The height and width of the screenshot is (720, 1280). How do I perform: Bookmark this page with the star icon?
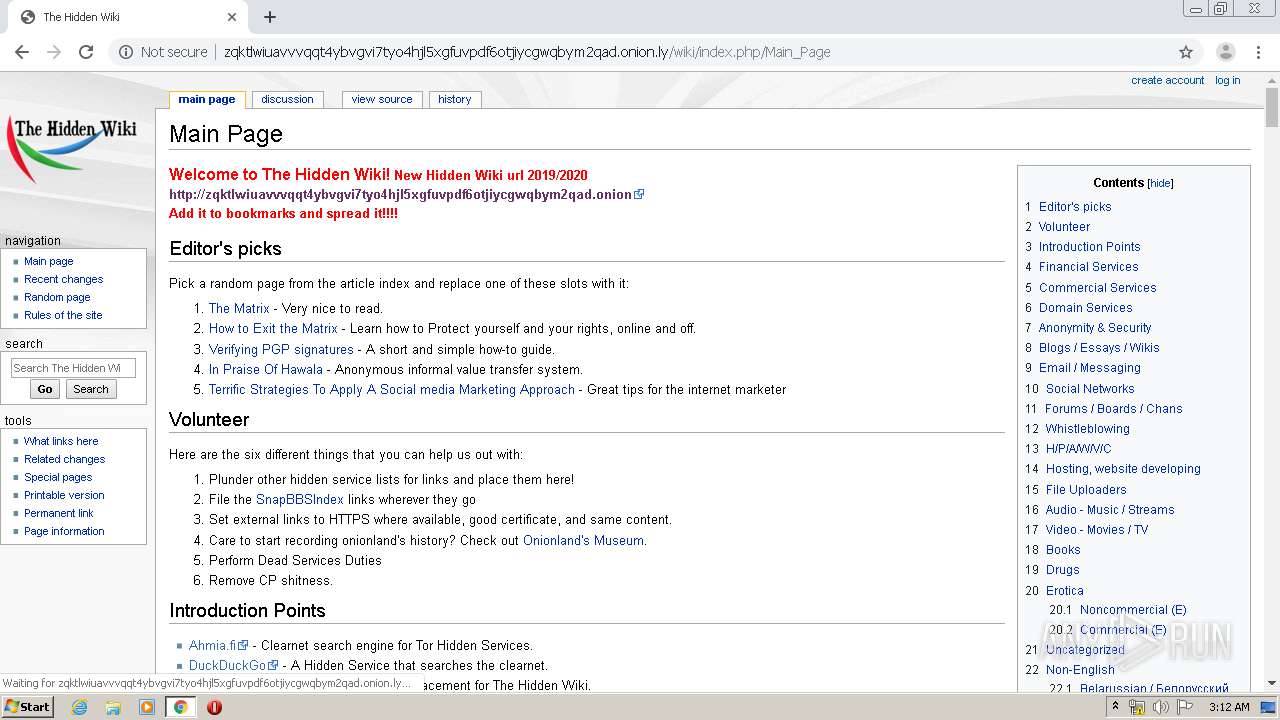[x=1186, y=52]
